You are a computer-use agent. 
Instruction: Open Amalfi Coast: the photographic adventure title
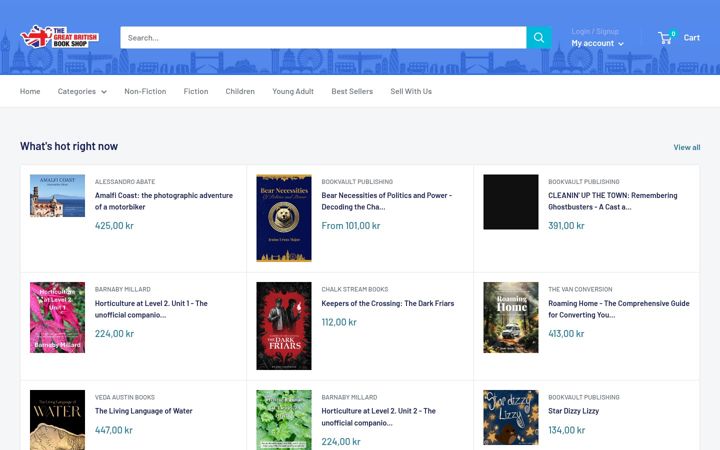[x=163, y=201]
